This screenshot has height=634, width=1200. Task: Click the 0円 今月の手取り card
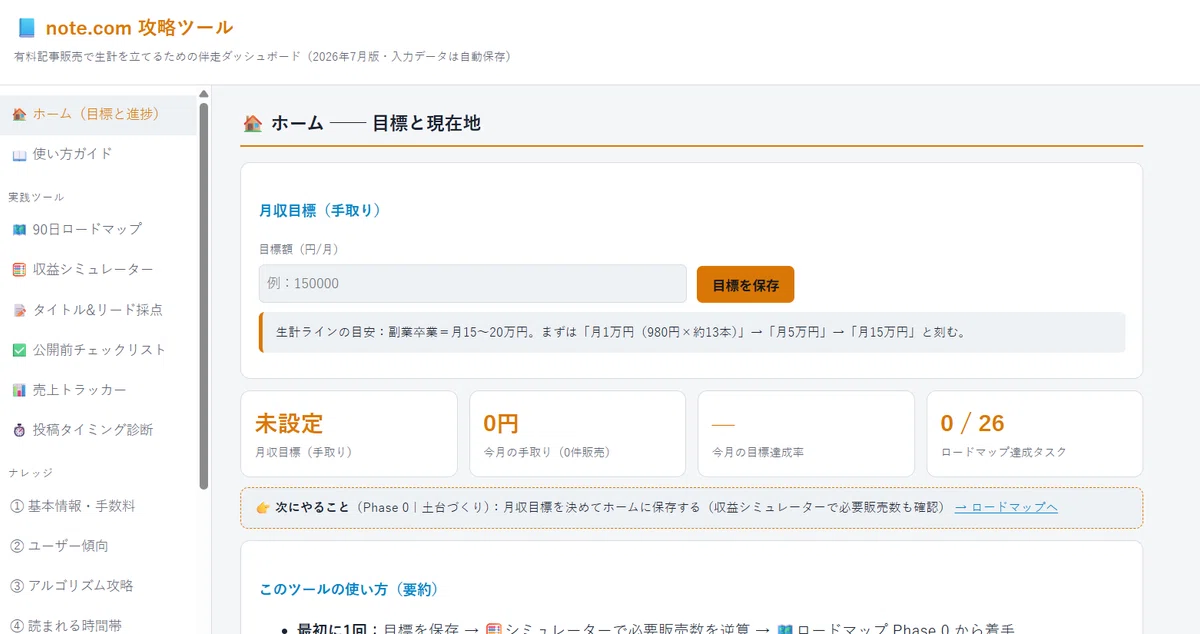tap(577, 433)
